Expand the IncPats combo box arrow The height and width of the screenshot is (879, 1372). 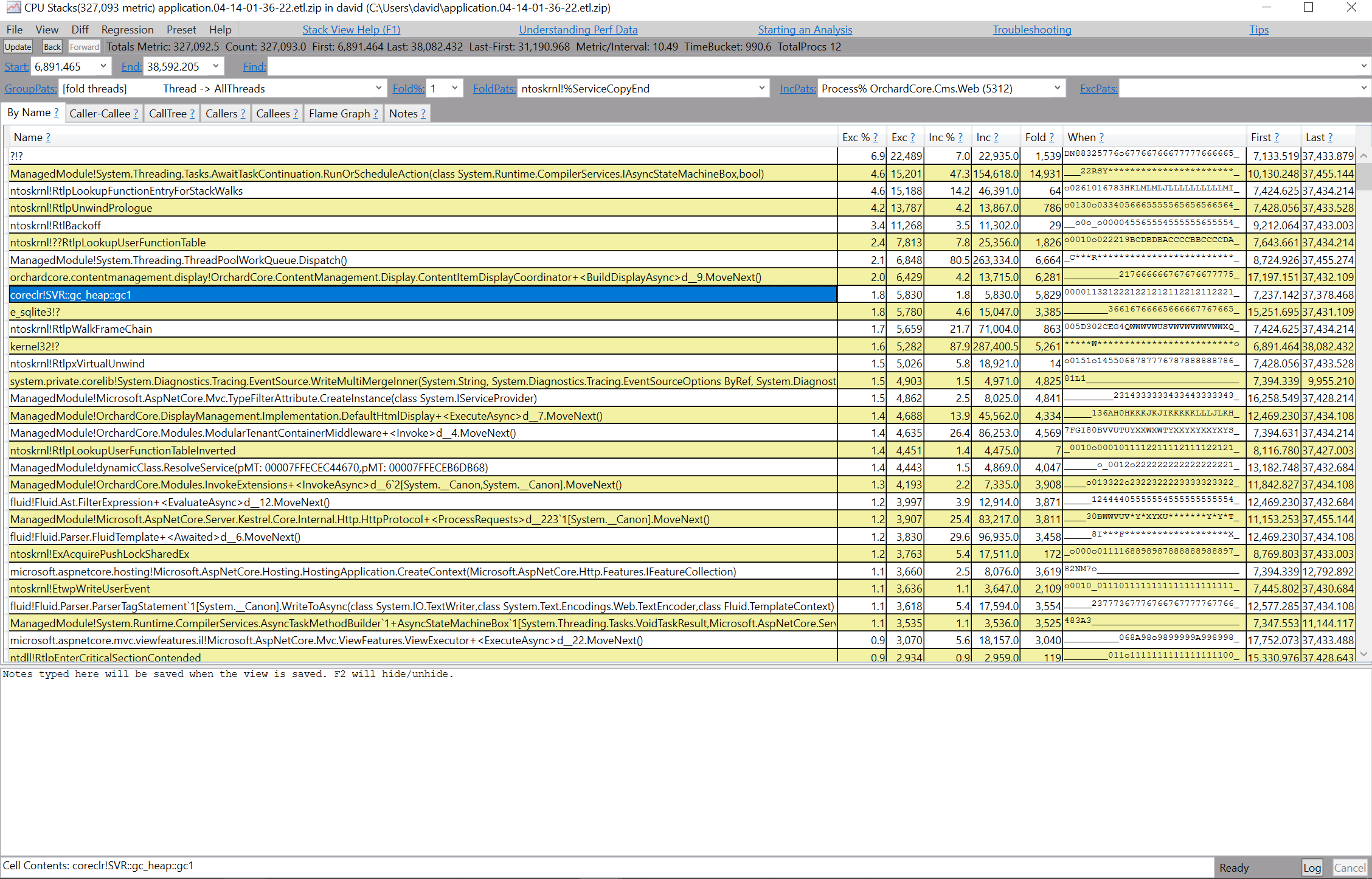1057,88
